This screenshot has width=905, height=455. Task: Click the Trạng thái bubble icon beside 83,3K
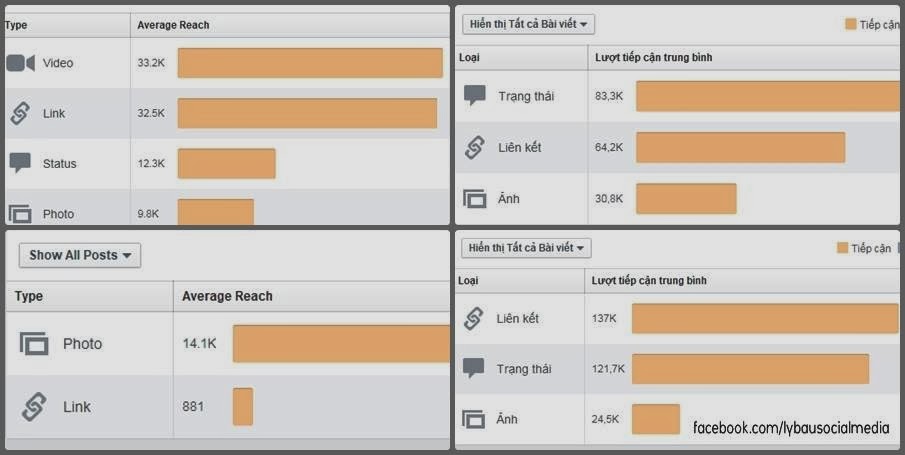point(474,95)
